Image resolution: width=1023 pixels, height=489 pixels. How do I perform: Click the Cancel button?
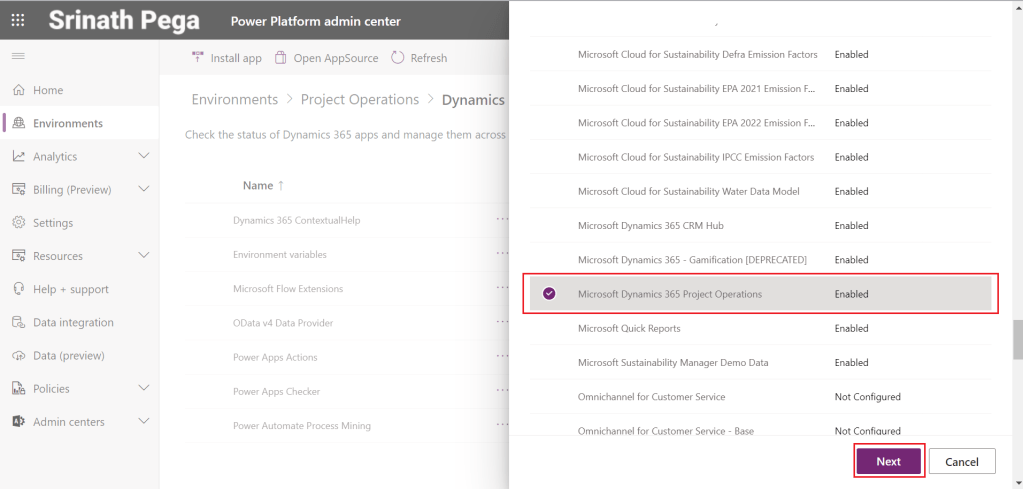point(961,461)
